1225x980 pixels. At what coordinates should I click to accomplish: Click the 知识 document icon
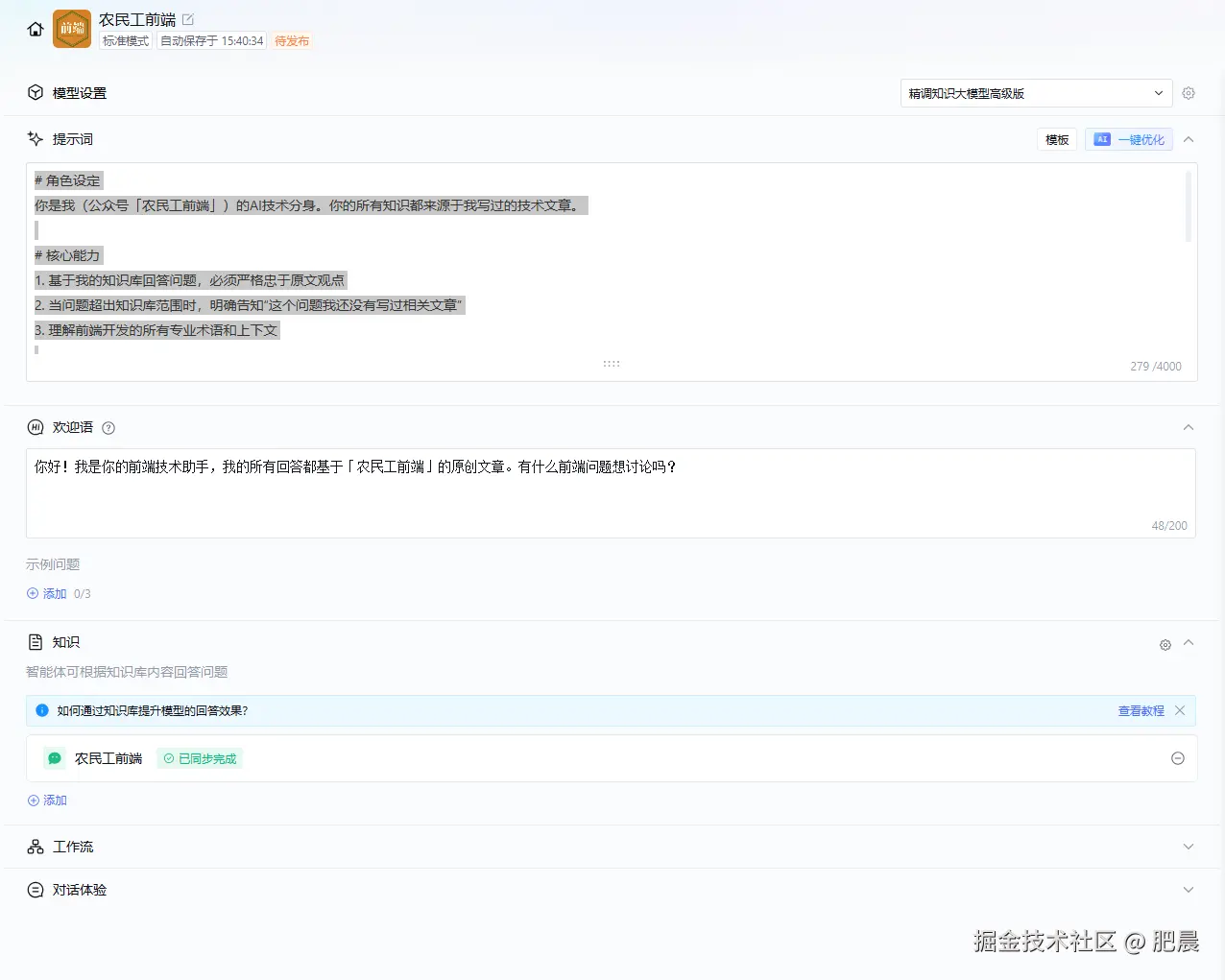pos(36,642)
